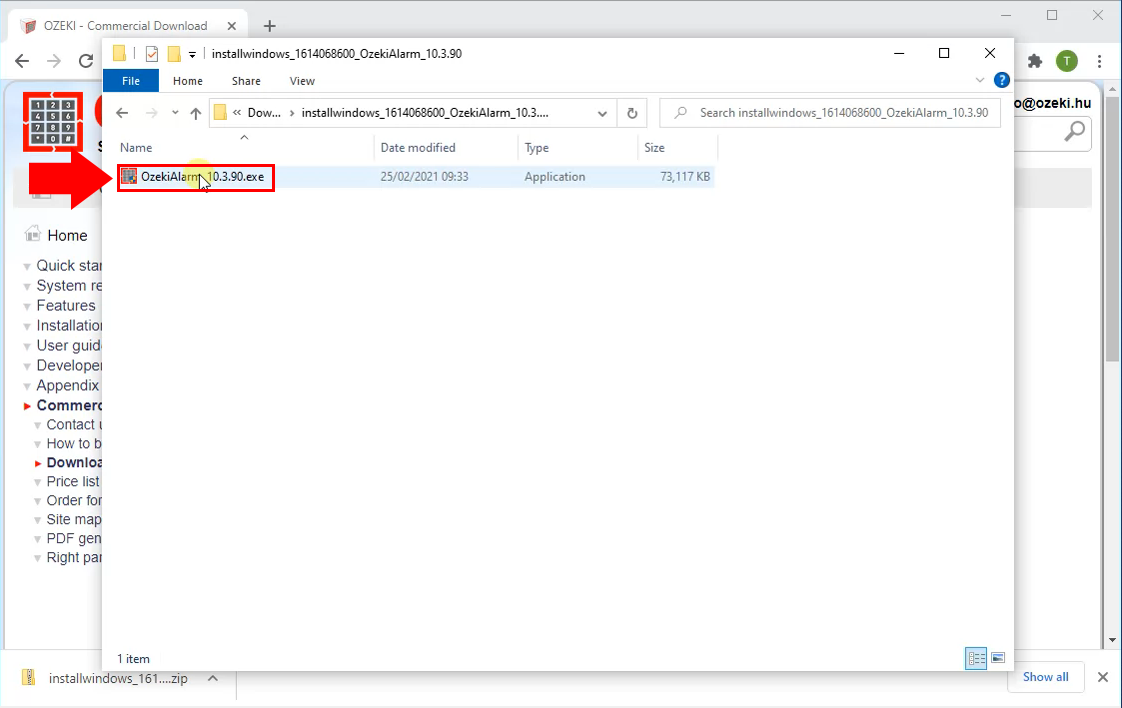
Task: Open the File ribbon tab
Action: click(131, 81)
